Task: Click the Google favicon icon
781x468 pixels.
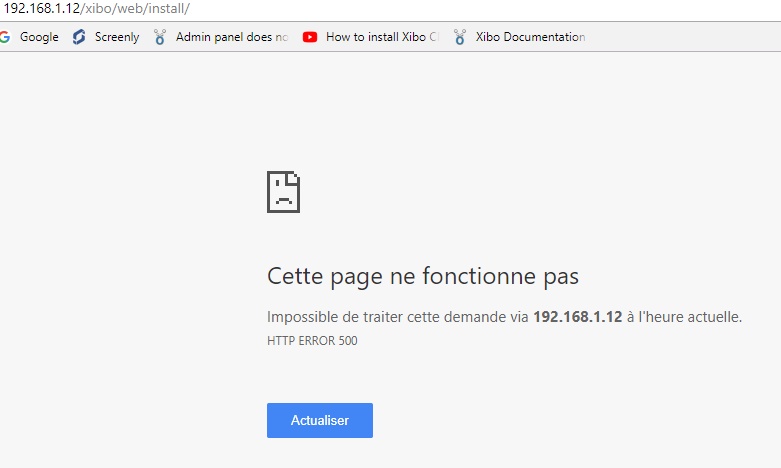Action: [5, 37]
